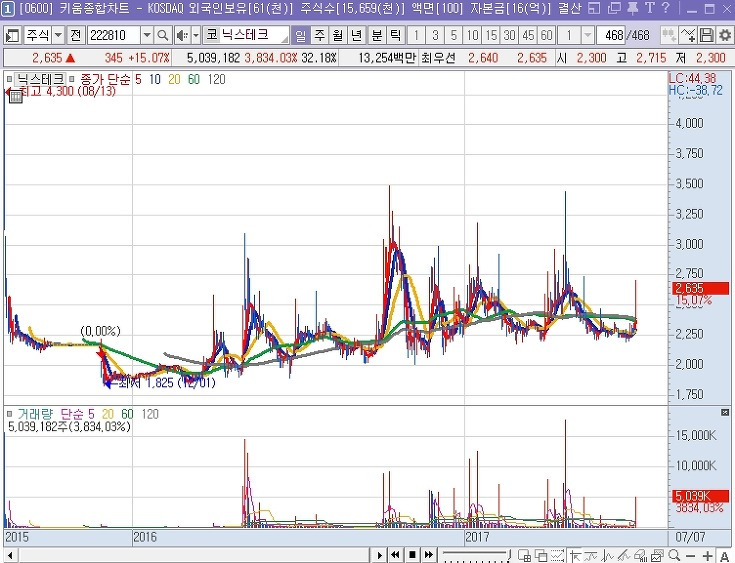Screen dimensions: 735x563
Task: Choose the 3 interval preset button
Action: [x=435, y=35]
